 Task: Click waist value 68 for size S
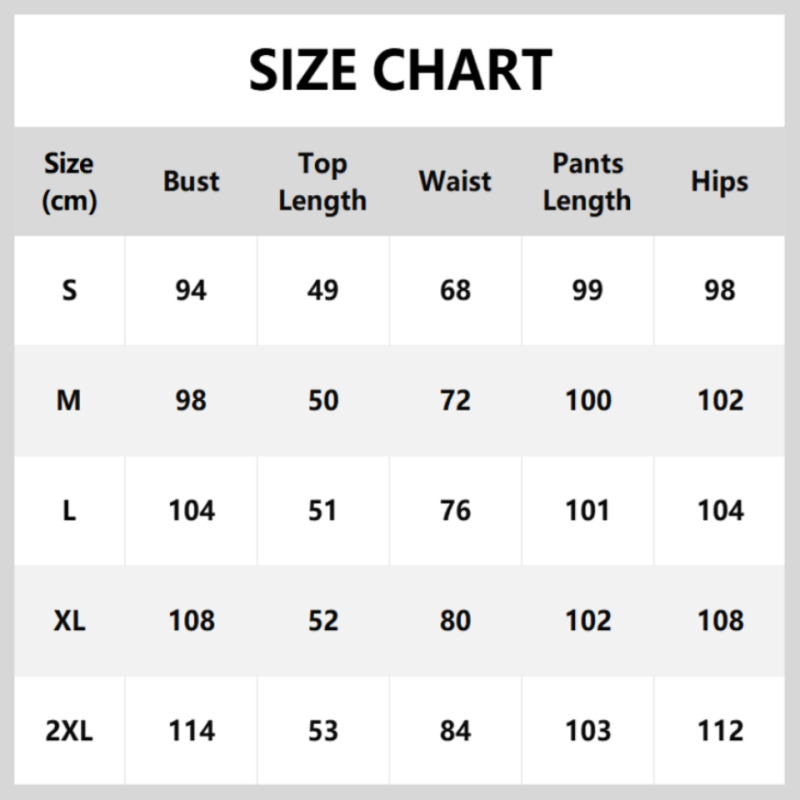coord(455,291)
